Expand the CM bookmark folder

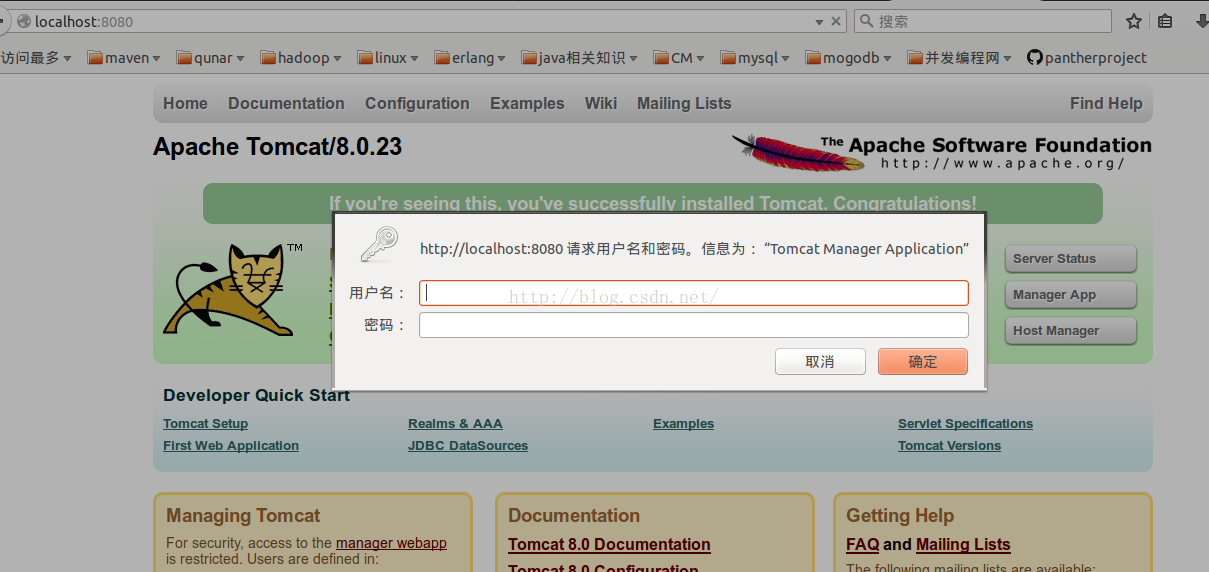coord(679,58)
